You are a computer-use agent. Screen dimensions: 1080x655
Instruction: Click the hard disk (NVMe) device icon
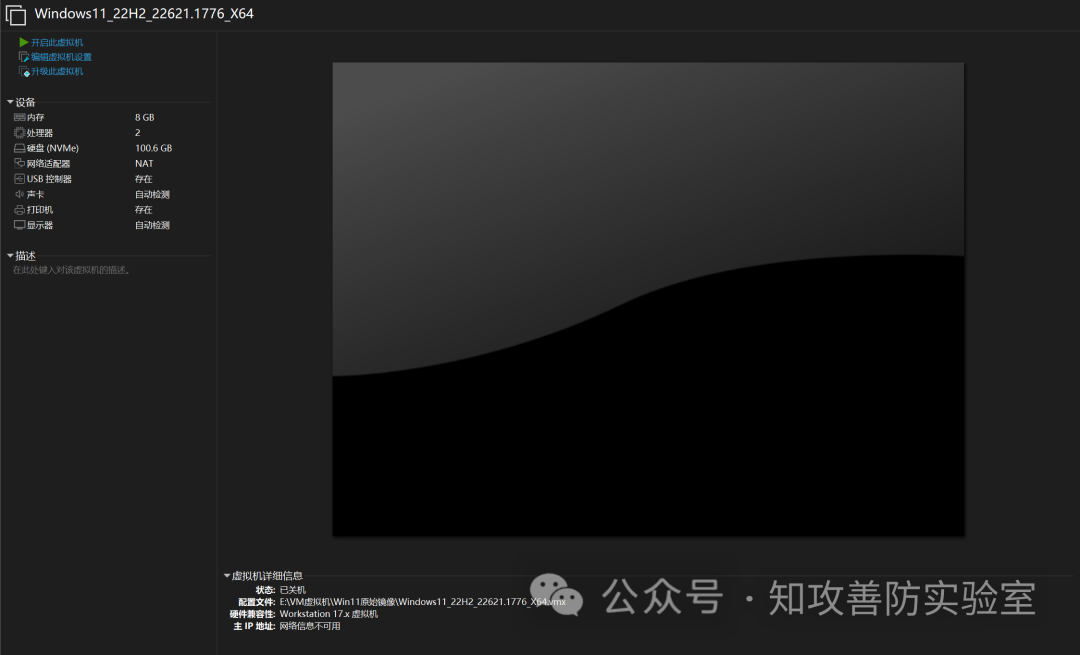pos(19,148)
